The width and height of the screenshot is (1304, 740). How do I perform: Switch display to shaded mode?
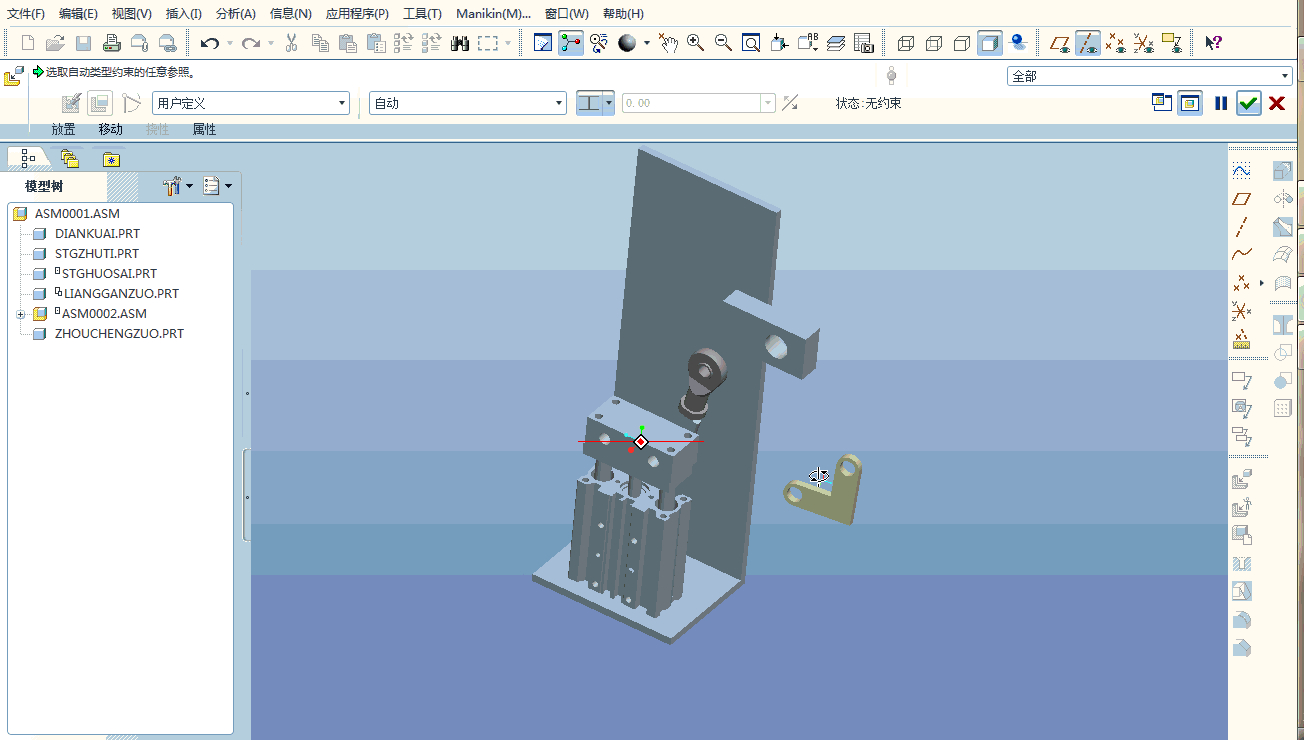[990, 43]
